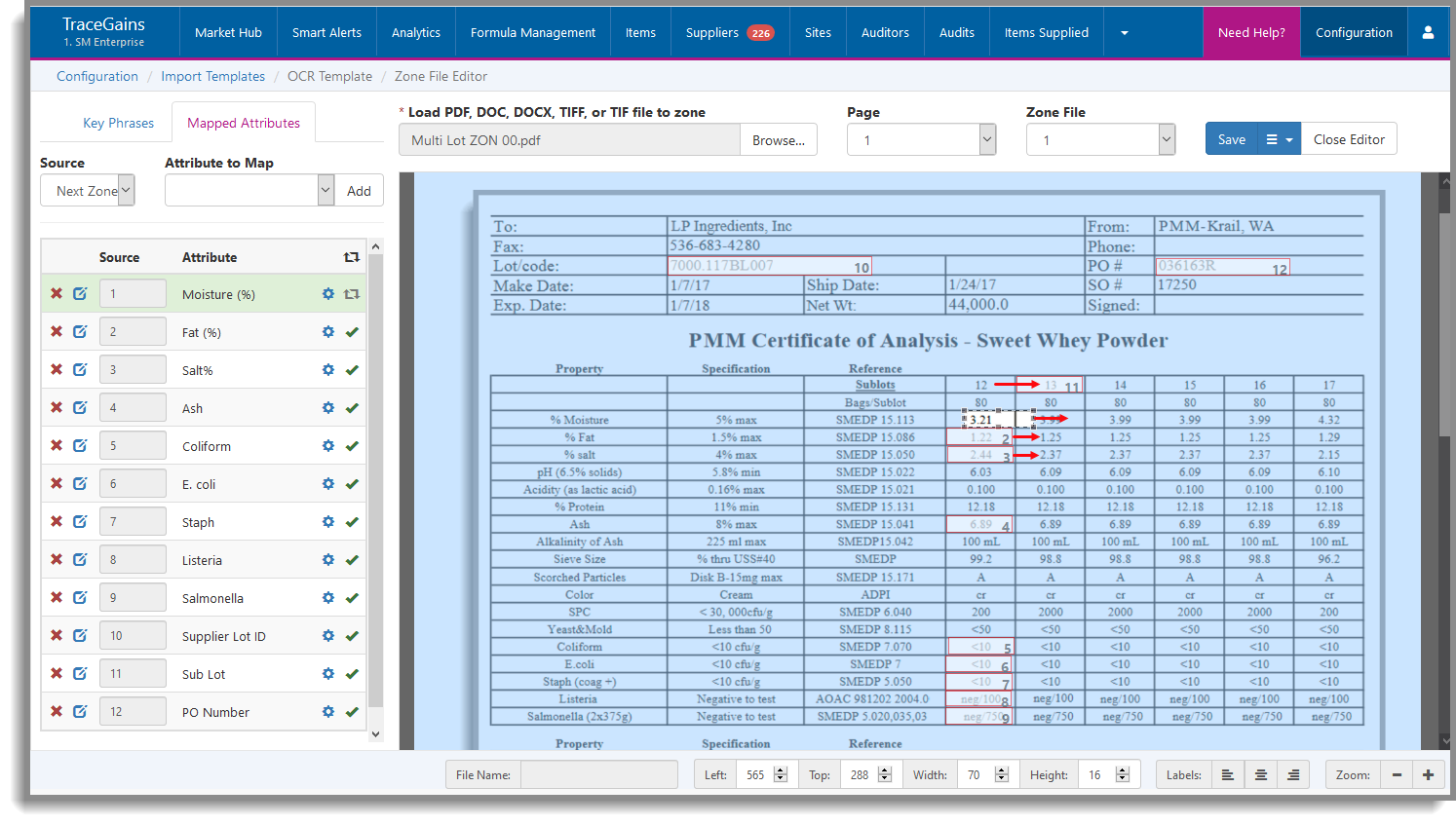Viewport: 1456px width, 825px height.
Task: Click the attribute list scrollbar down arrow
Action: (x=375, y=734)
